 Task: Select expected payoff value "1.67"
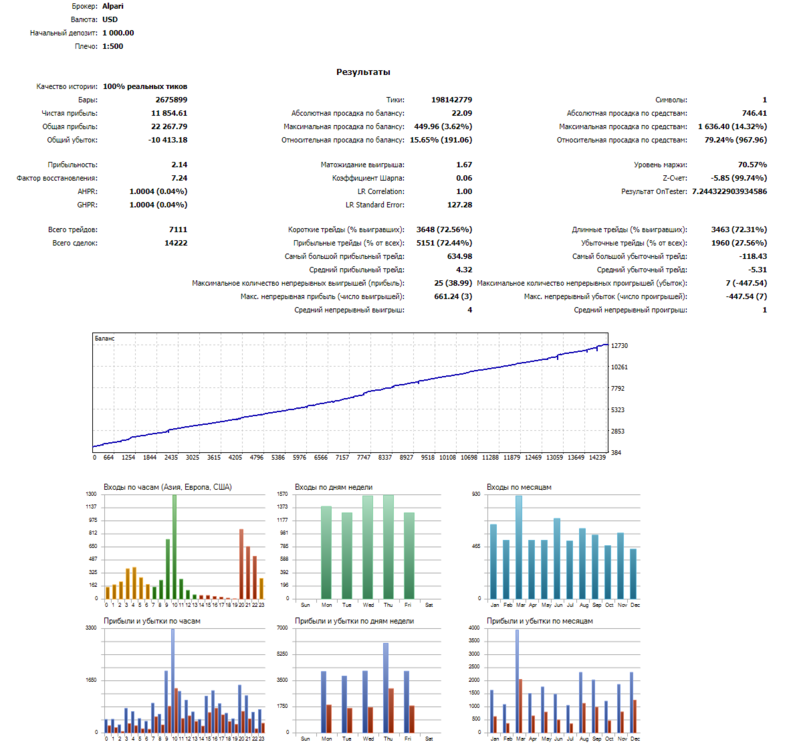pos(464,164)
